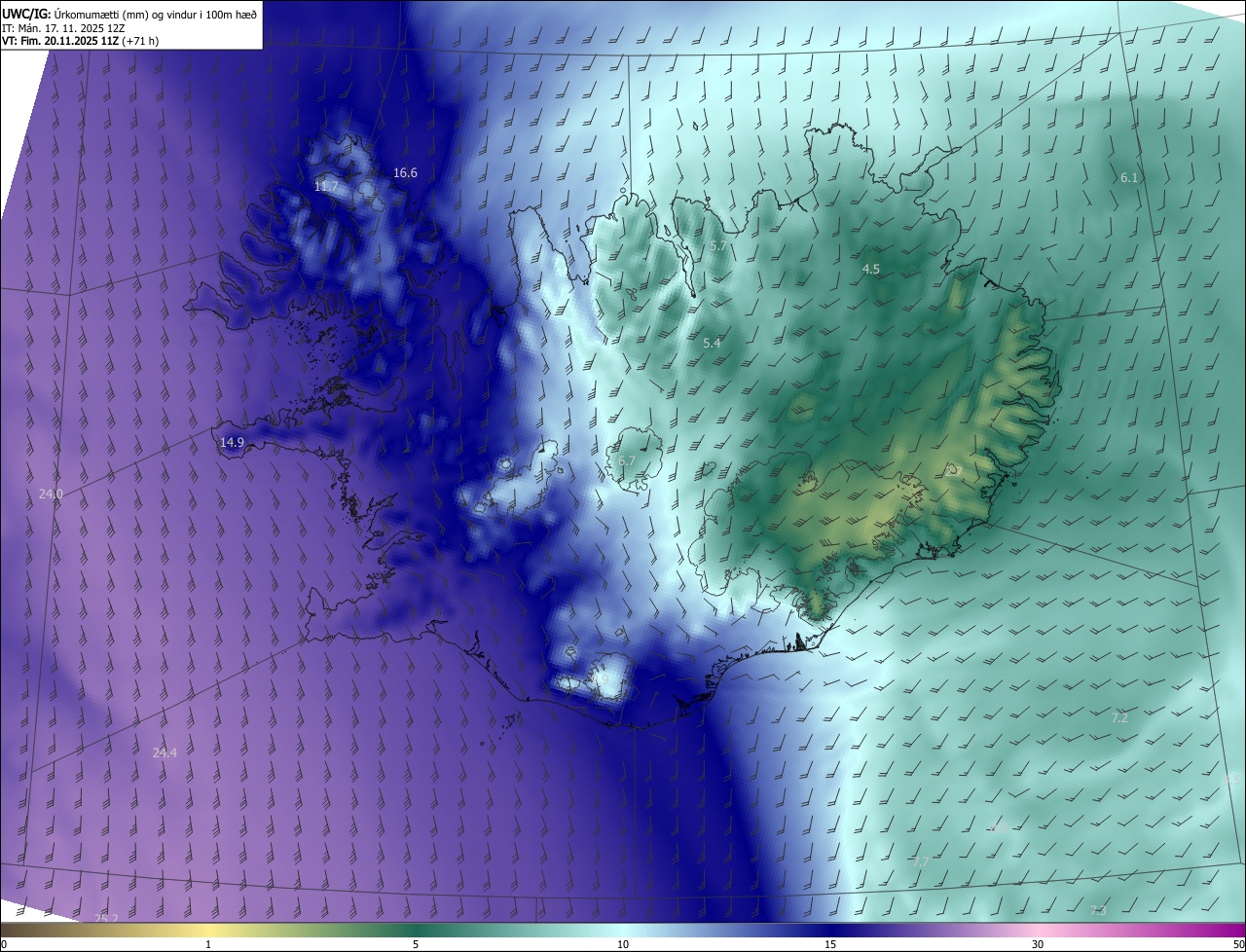The height and width of the screenshot is (952, 1246).
Task: Click the 14.9 value label on the peninsula
Action: (232, 443)
